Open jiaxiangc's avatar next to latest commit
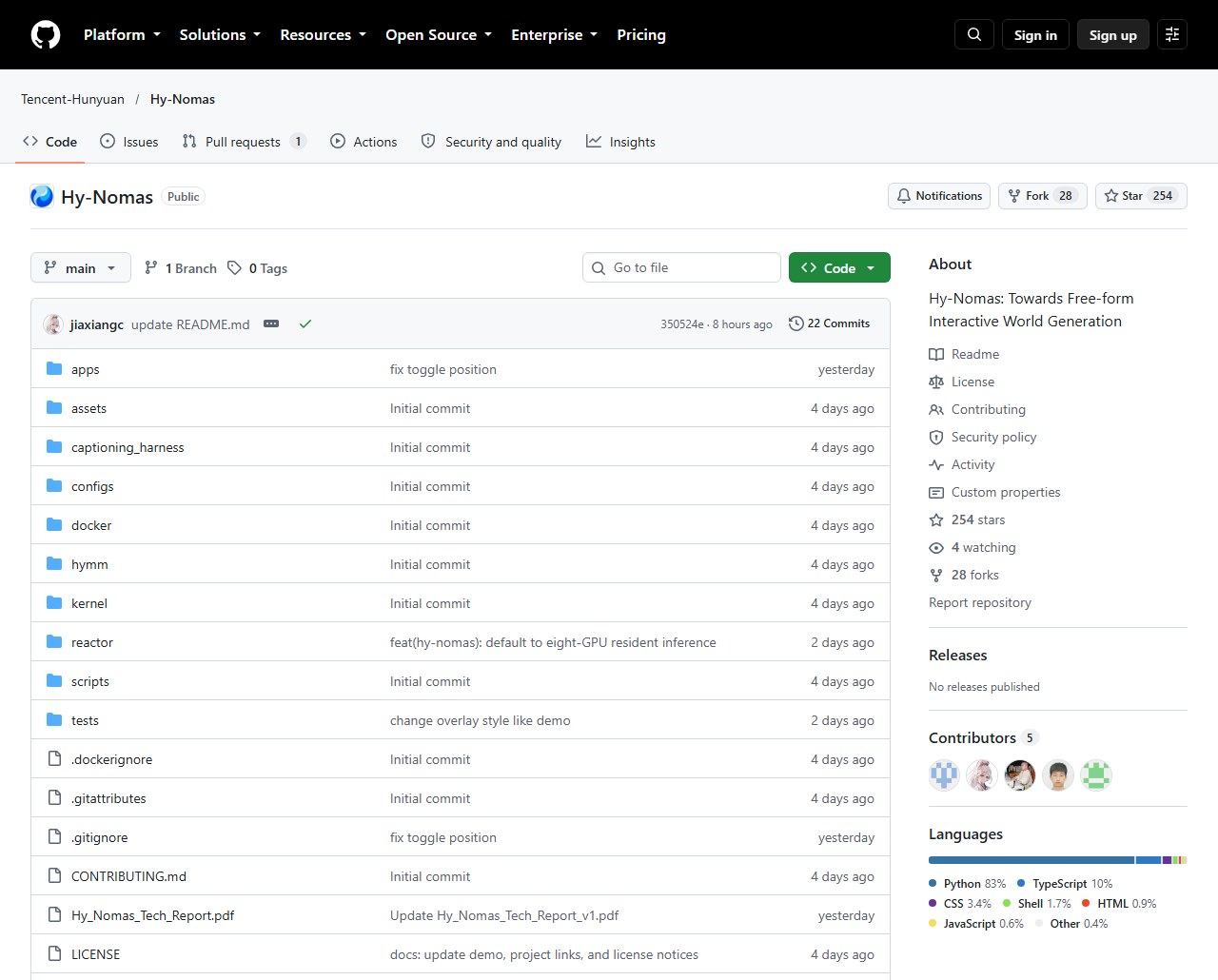Image resolution: width=1218 pixels, height=980 pixels. pos(53,323)
